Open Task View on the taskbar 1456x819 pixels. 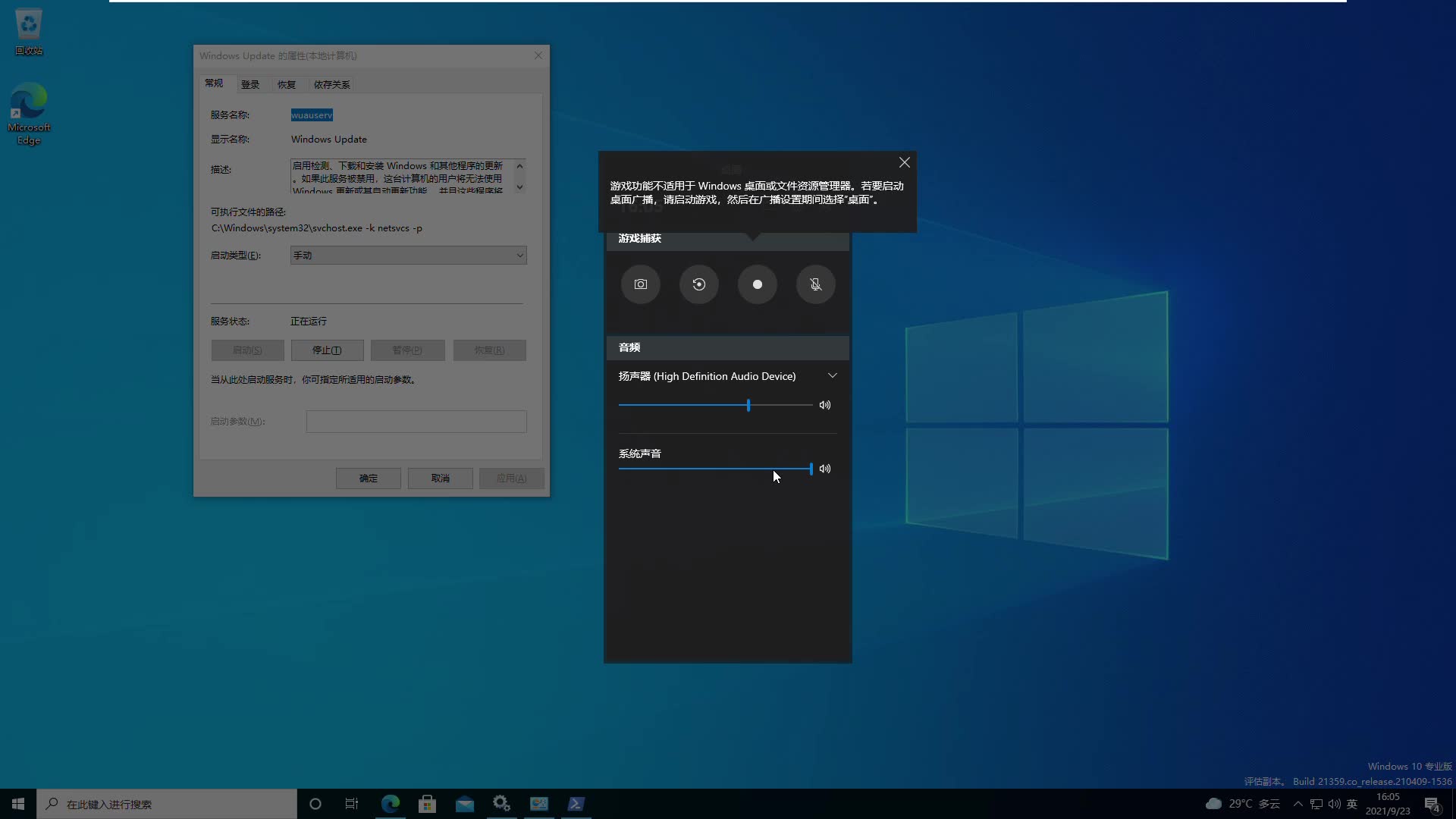pos(352,804)
